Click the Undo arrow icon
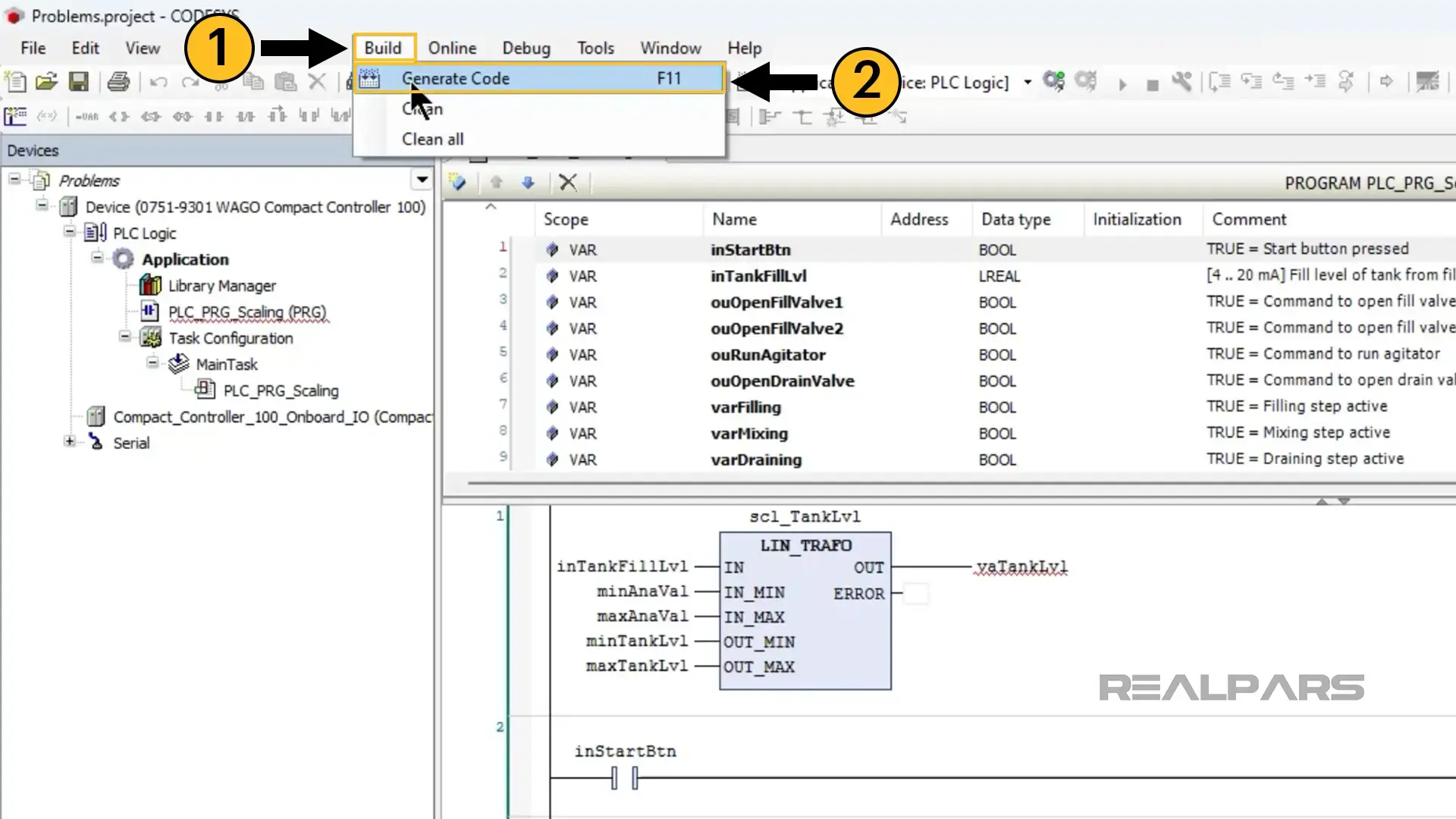 pos(158,82)
